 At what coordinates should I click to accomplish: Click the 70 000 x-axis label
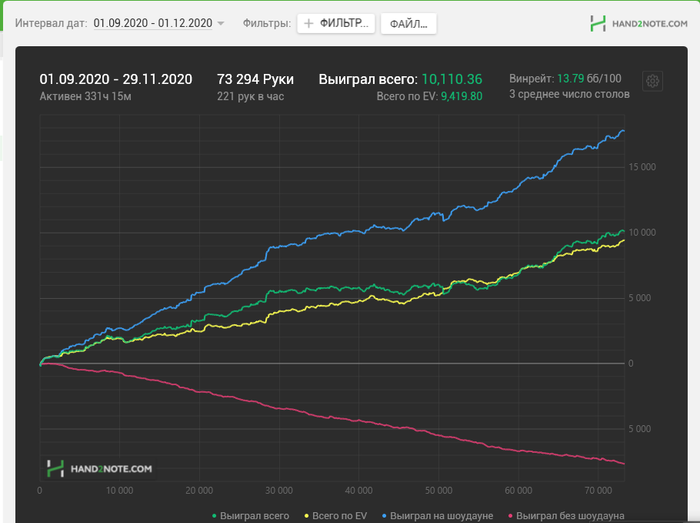click(598, 490)
